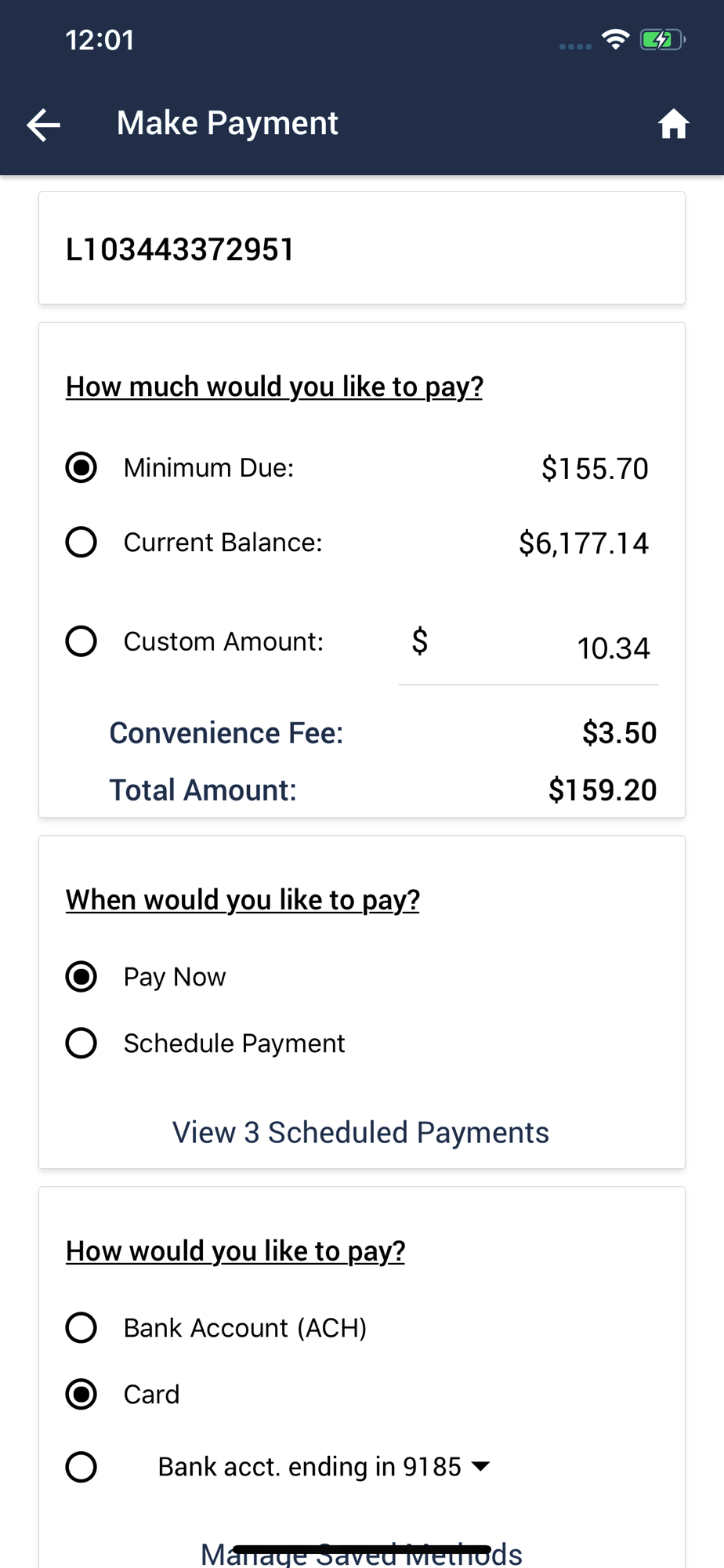This screenshot has width=724, height=1568.
Task: Select Card payment method
Action: click(x=81, y=1395)
